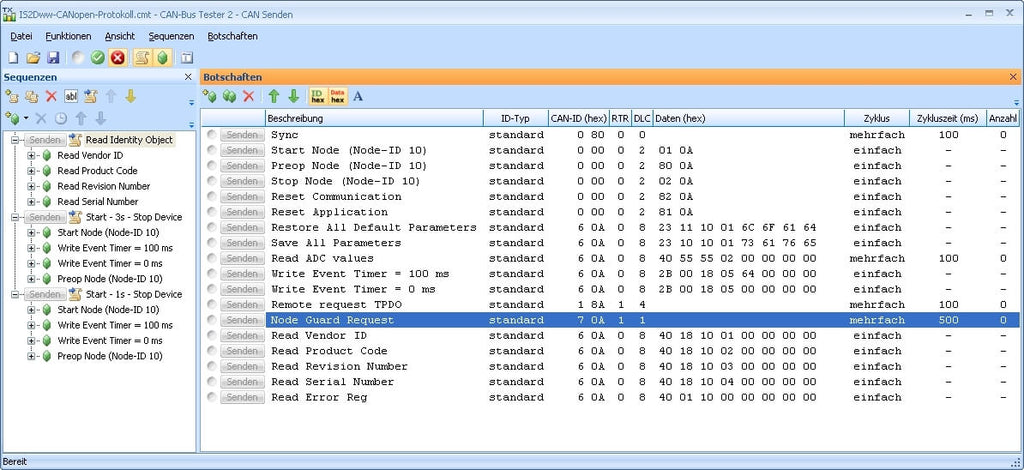Expand Write Event Timer = 100 ms under 3s sequence
The image size is (1024, 470).
coord(31,248)
